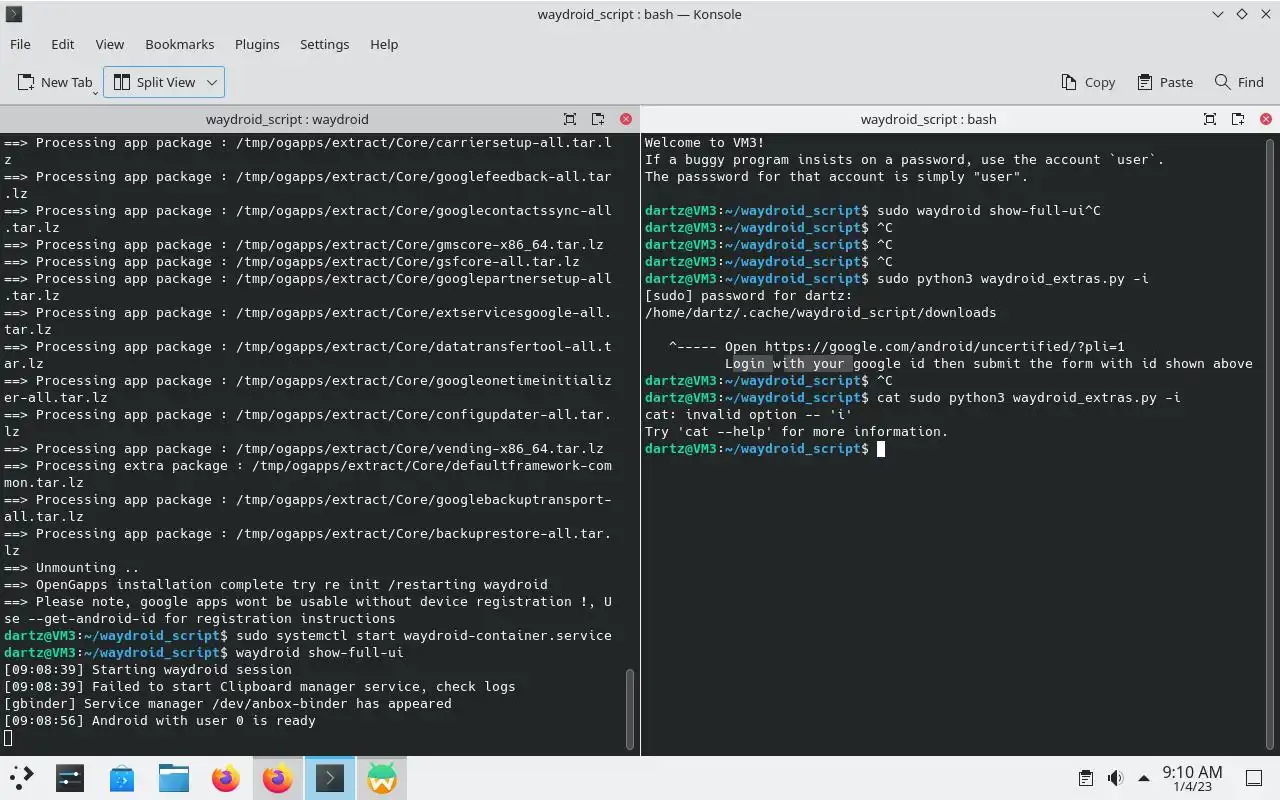Open Discover software store from taskbar
1280x800 pixels.
tap(122, 777)
